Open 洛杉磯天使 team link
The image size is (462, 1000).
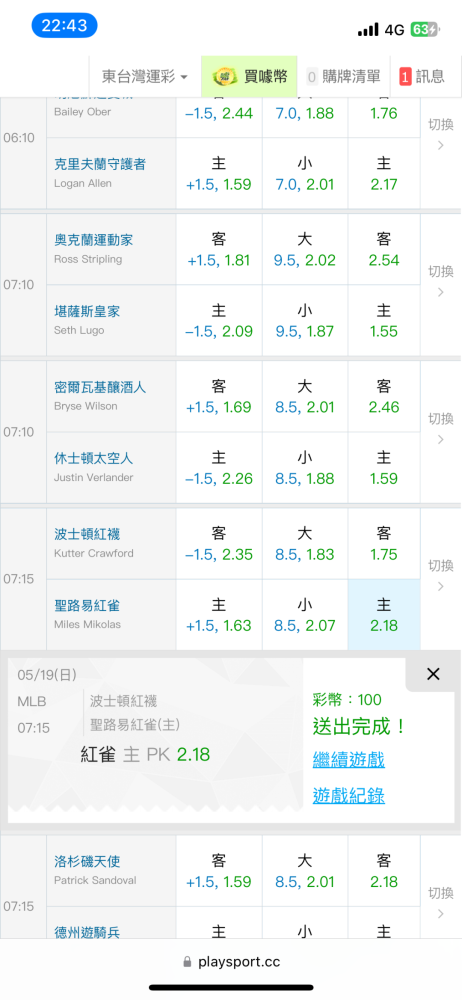point(86,862)
